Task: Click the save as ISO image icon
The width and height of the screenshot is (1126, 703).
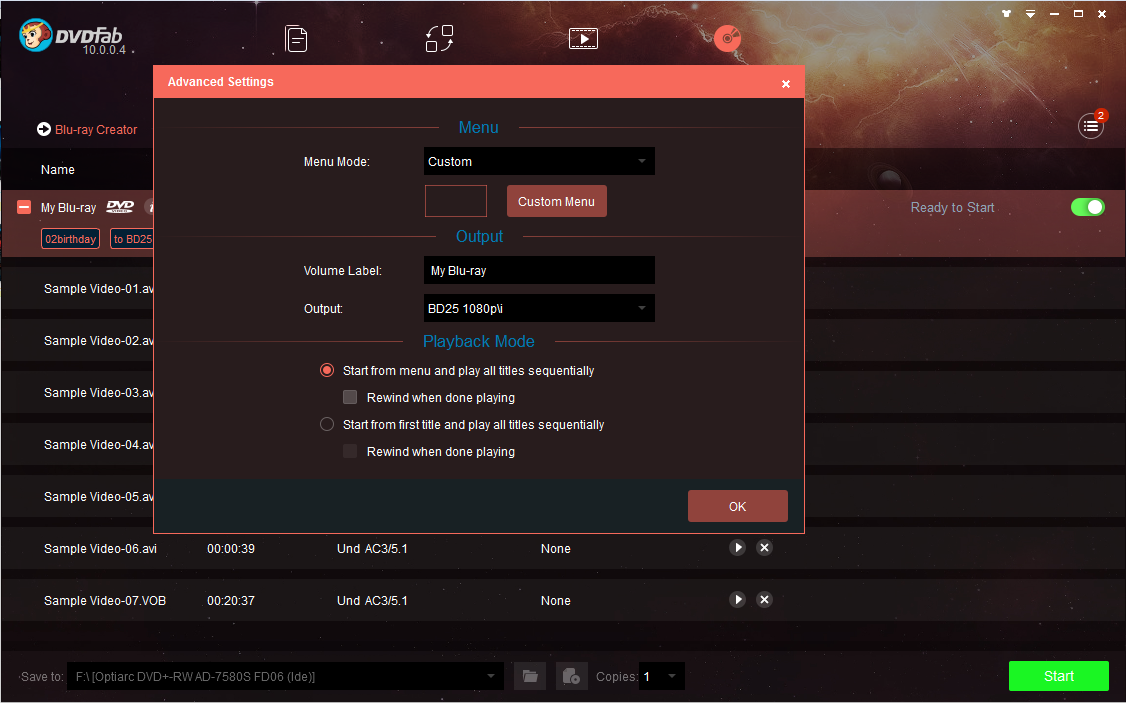Action: pos(570,677)
